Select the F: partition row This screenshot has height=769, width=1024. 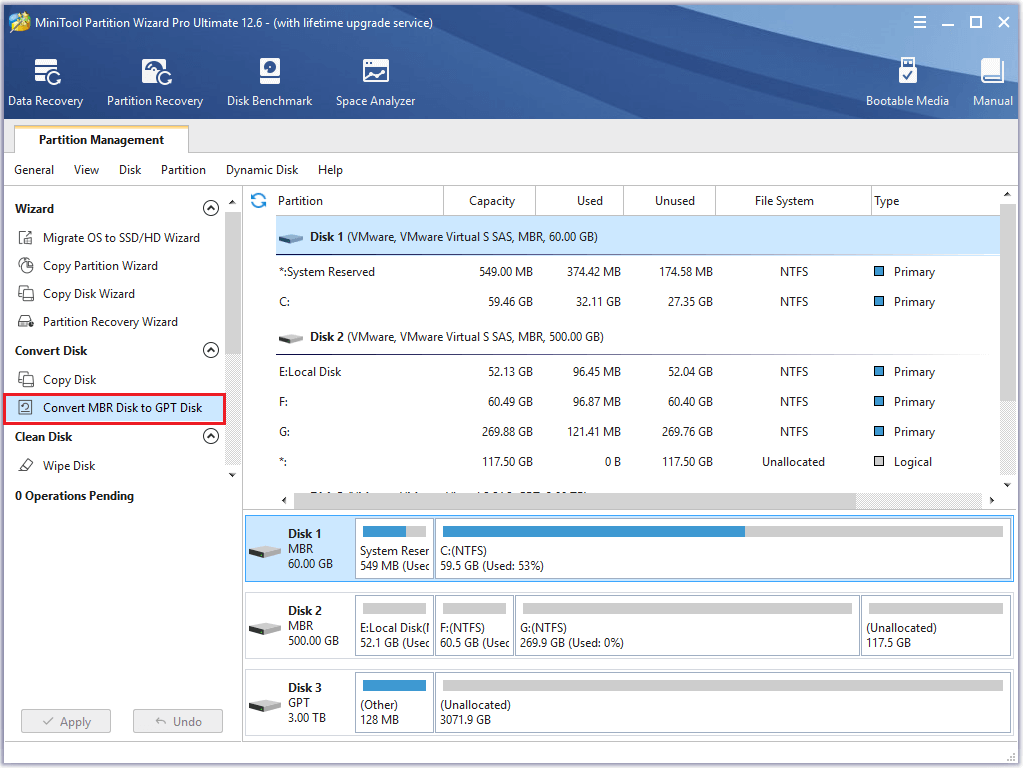point(637,401)
